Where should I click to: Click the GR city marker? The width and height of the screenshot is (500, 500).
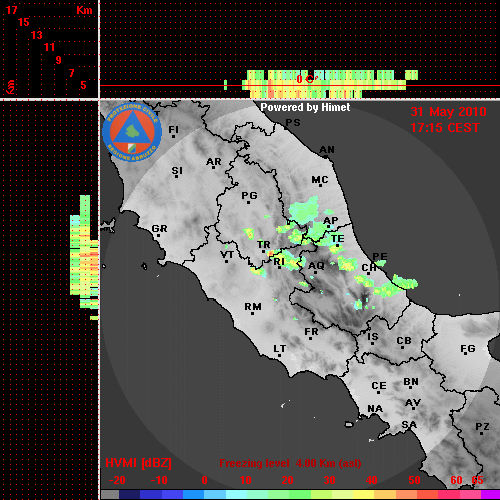[x=158, y=235]
